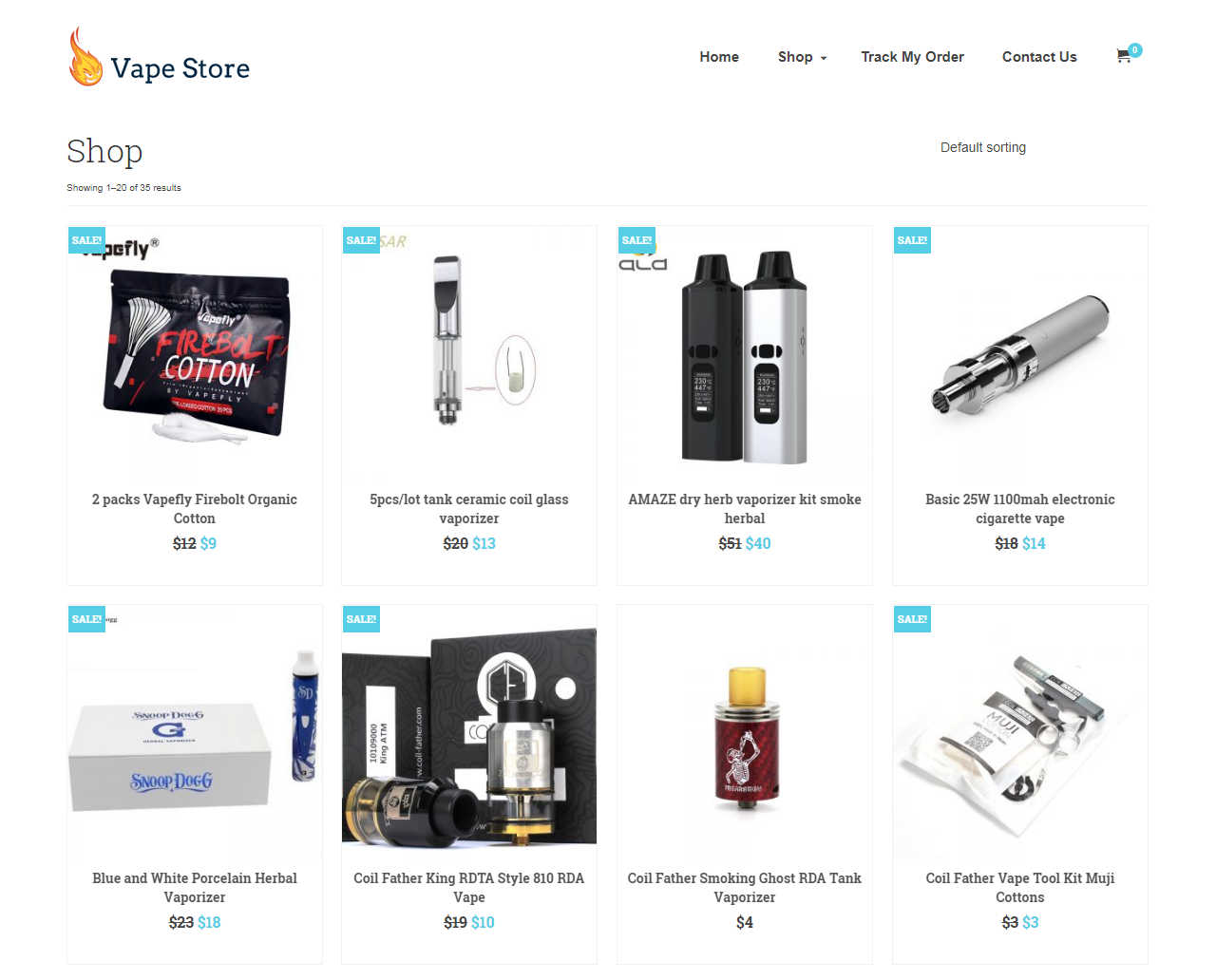
Task: Click SALE badge on Coil Father King RDTA
Action: pyautogui.click(x=361, y=619)
